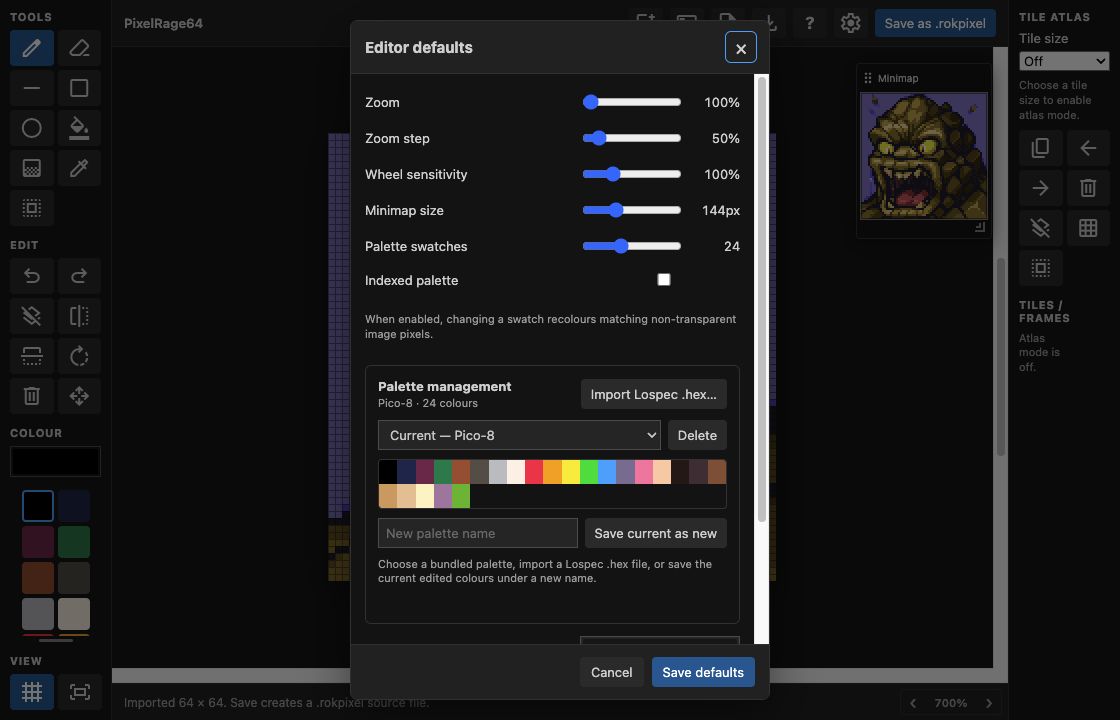The width and height of the screenshot is (1120, 720).
Task: Click the settings gear icon
Action: 850,23
